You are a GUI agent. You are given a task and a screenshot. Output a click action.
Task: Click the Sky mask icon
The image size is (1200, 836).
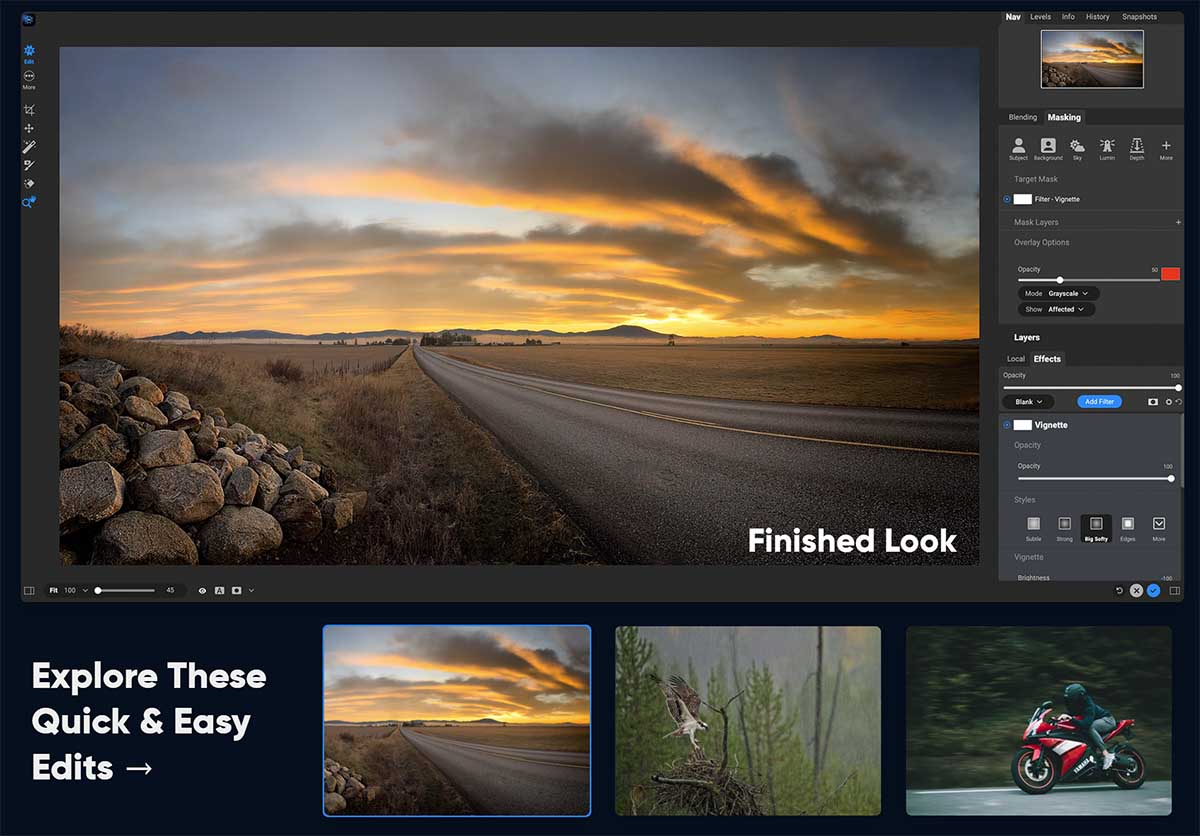click(x=1077, y=148)
